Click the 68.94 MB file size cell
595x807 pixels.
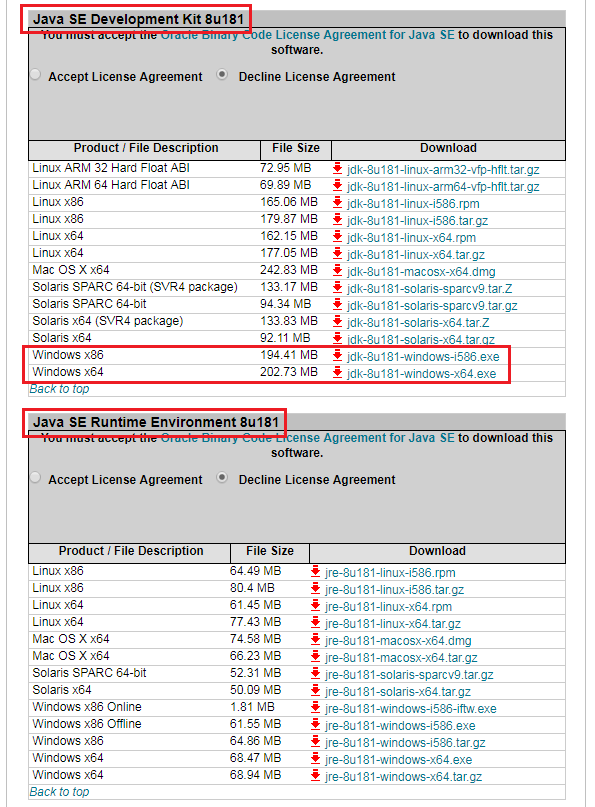[255, 775]
